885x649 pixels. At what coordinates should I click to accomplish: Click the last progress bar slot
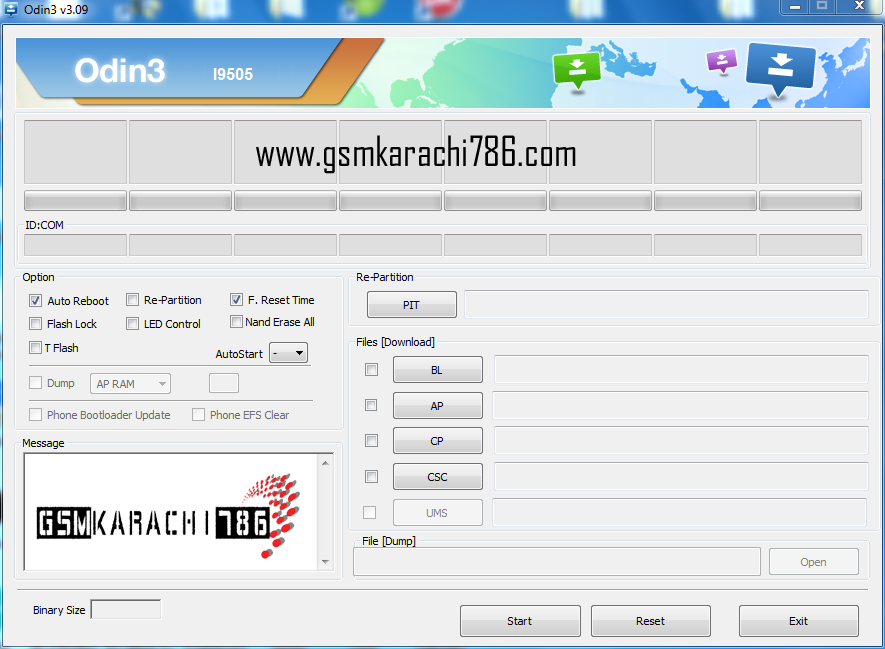coord(810,200)
